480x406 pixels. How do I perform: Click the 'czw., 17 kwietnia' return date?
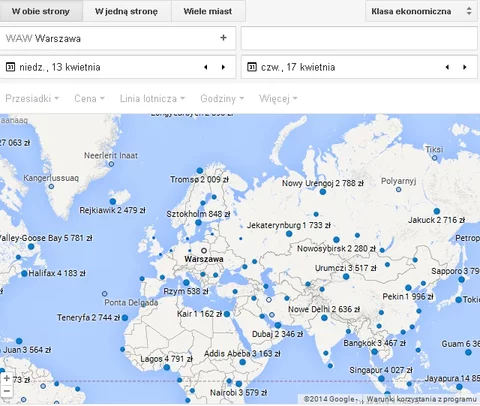298,67
